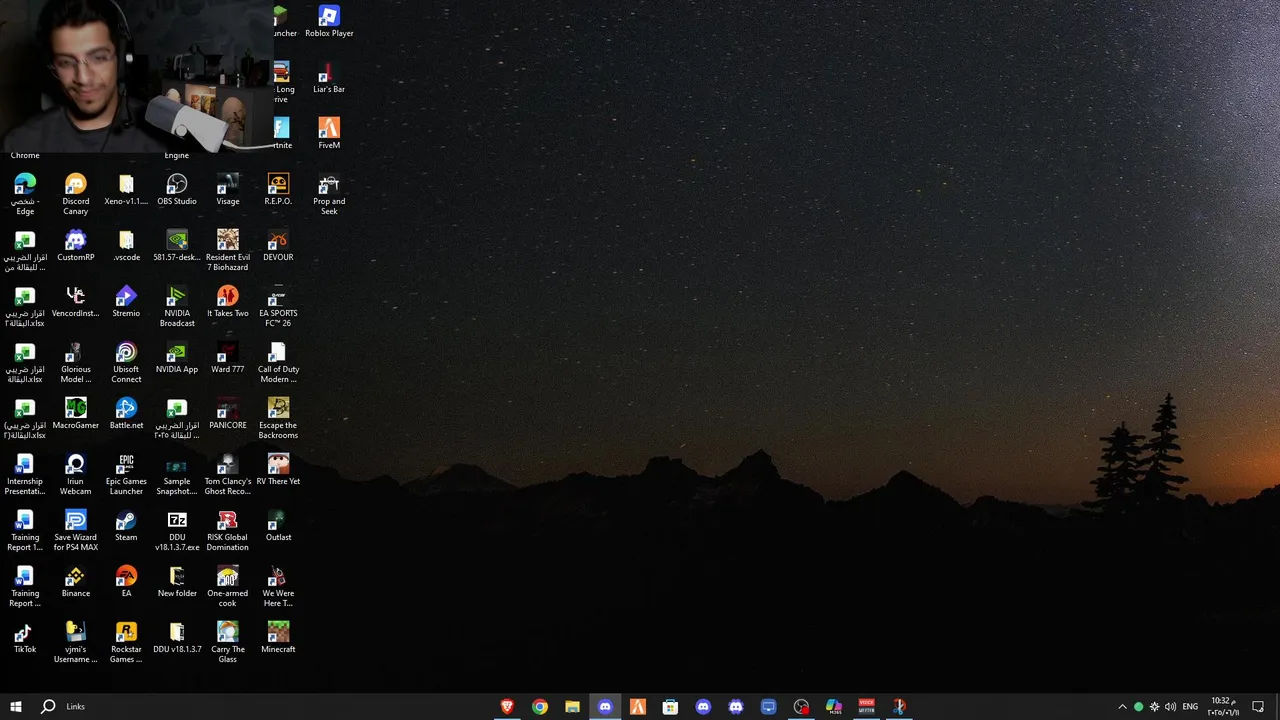Open Rockstar Games Launcher shortcut
The width and height of the screenshot is (1280, 720).
point(126,642)
